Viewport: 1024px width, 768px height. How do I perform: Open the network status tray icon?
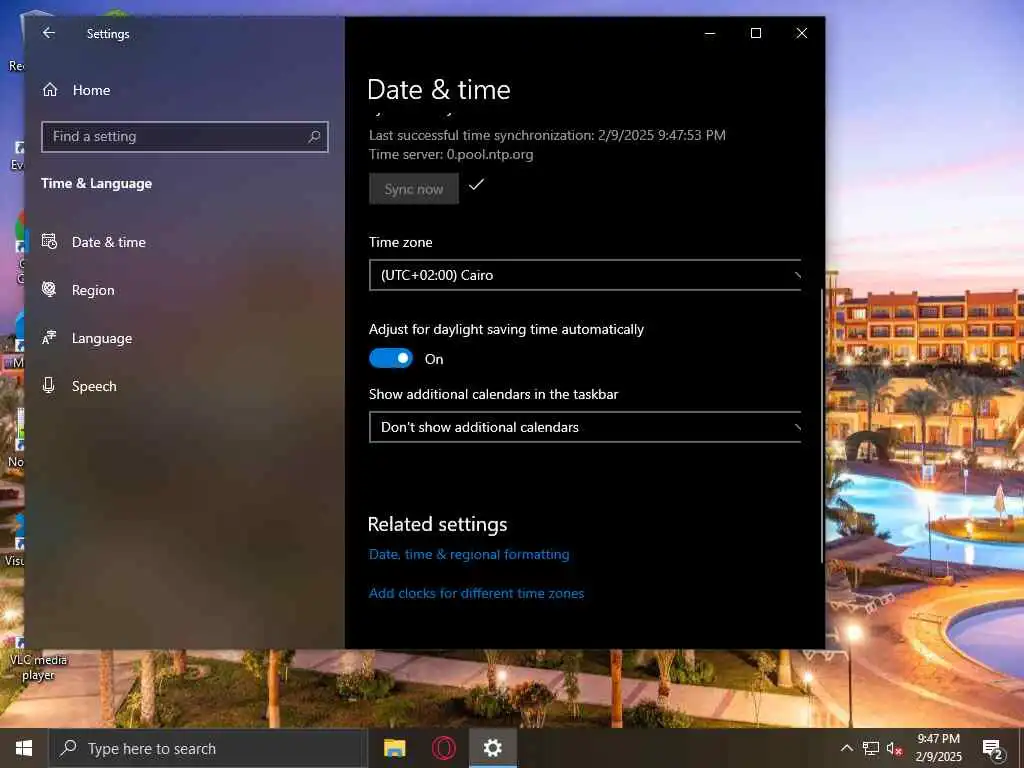coord(871,748)
